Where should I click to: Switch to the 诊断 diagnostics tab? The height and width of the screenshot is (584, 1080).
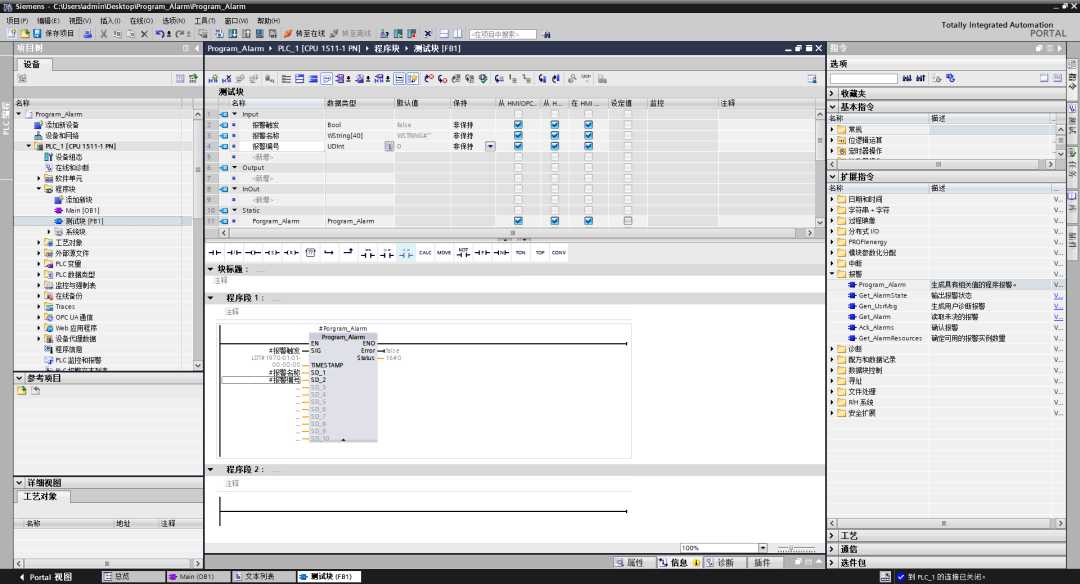(x=725, y=563)
